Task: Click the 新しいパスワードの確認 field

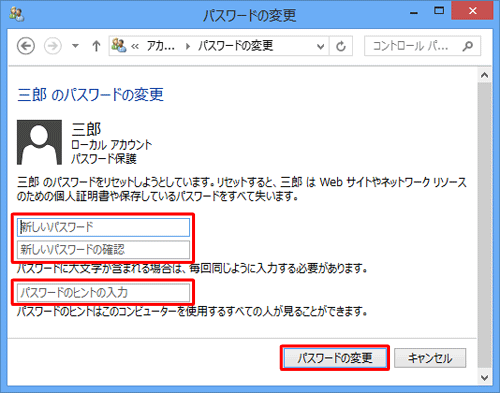Action: [103, 250]
